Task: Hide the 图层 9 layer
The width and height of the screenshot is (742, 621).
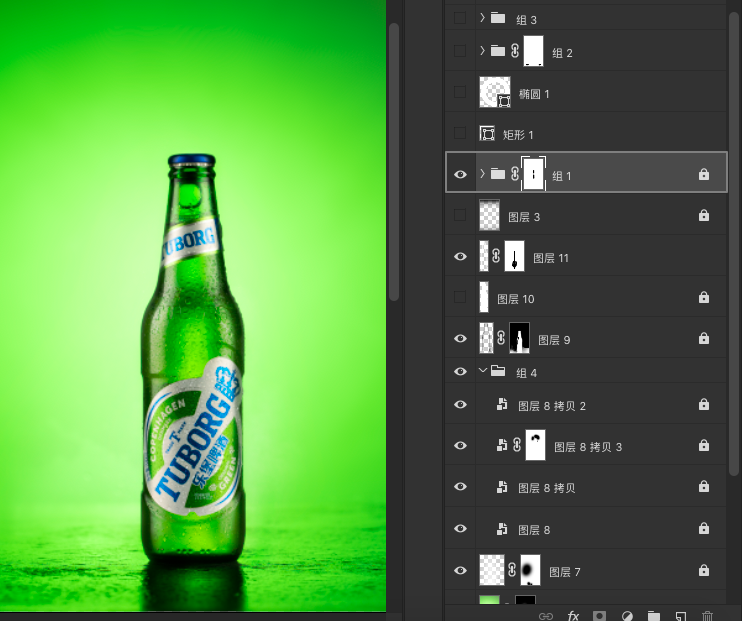Action: coord(460,338)
